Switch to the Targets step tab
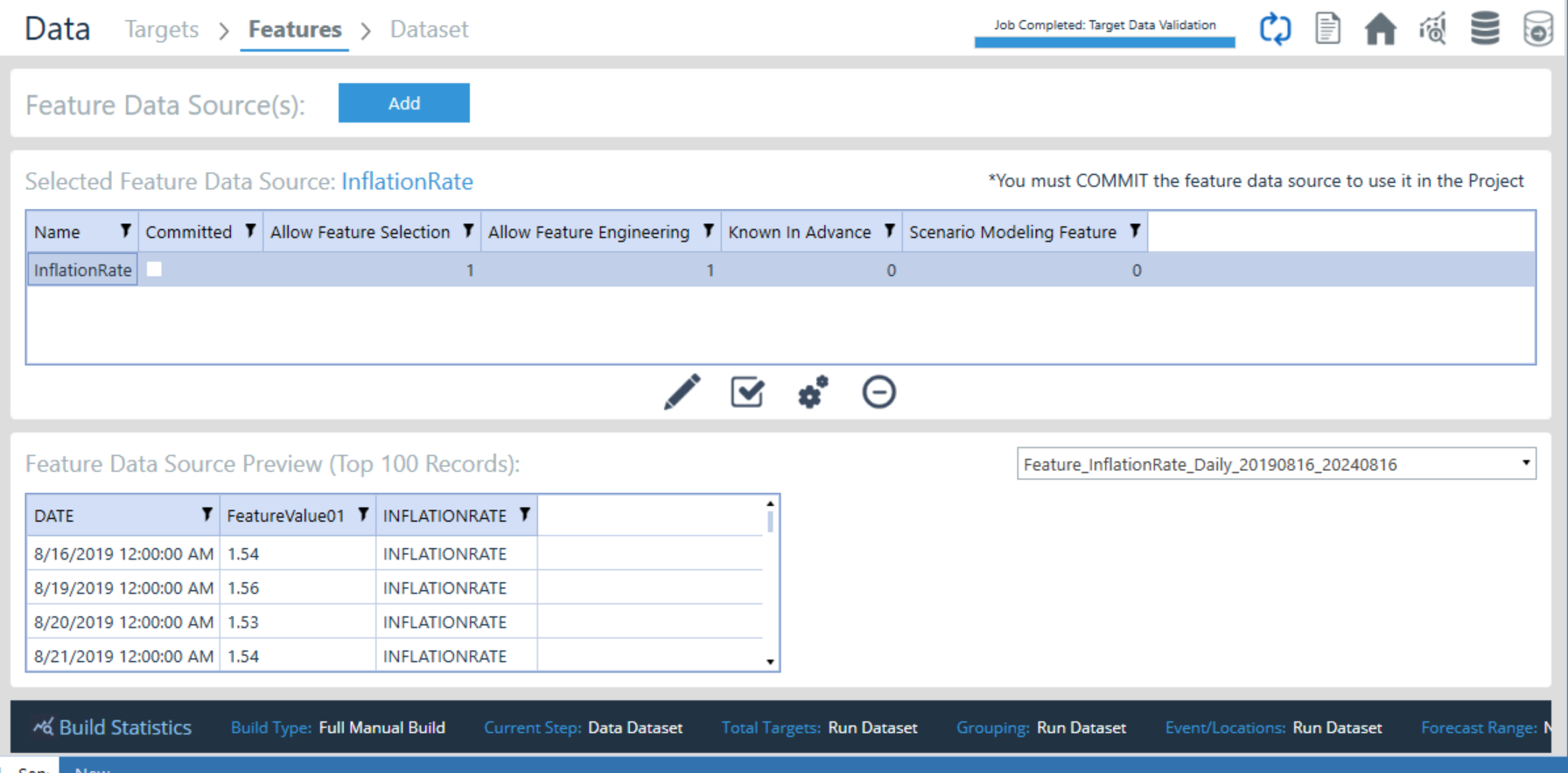The width and height of the screenshot is (1568, 773). pos(162,30)
